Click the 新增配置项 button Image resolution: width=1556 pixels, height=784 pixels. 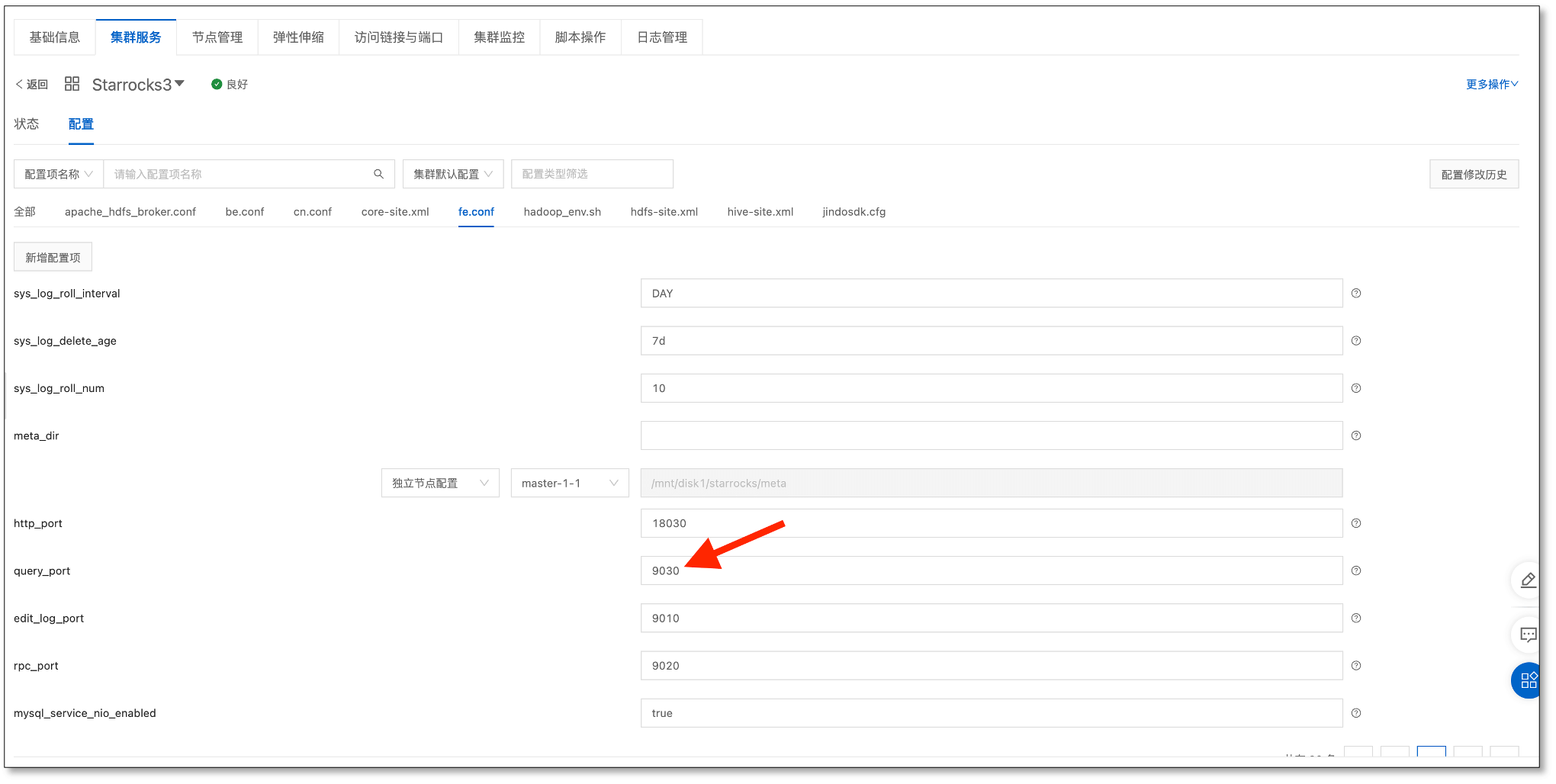click(53, 258)
